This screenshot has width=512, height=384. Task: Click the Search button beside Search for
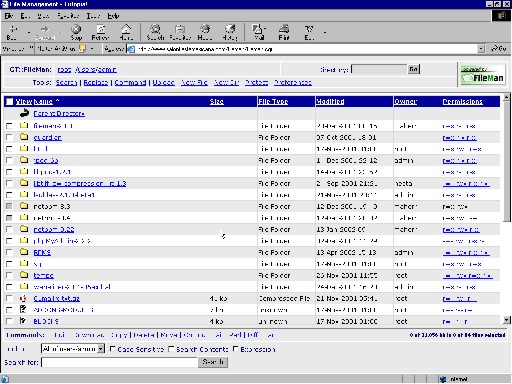pos(213,362)
